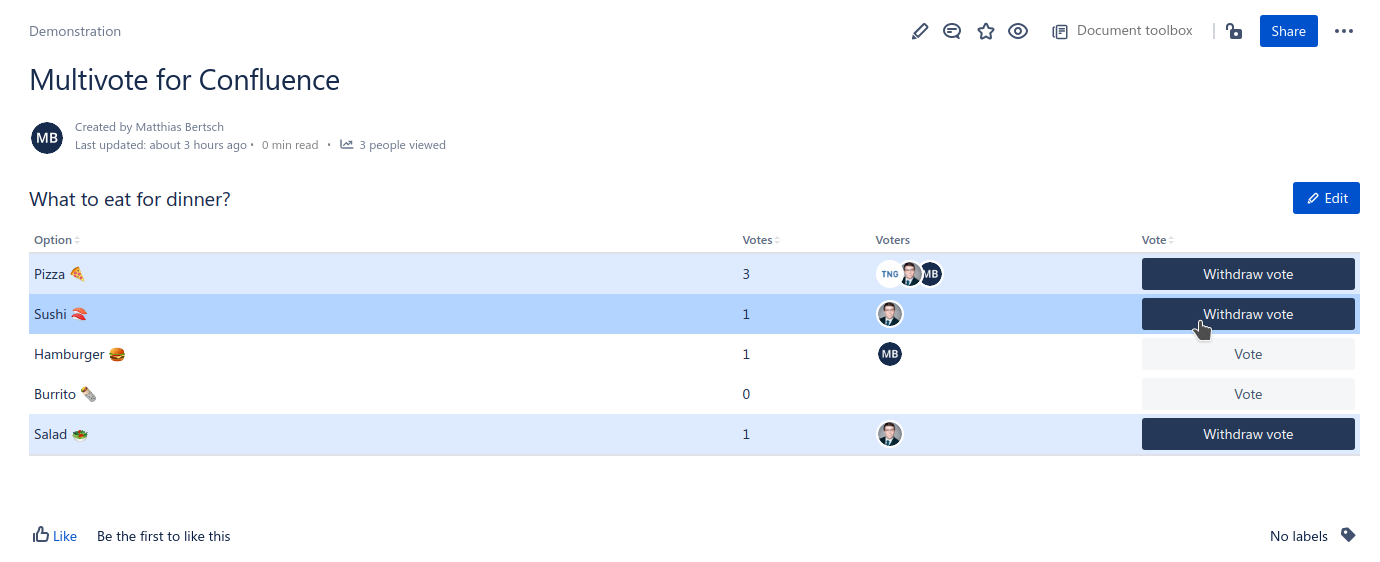Click the pencil edit page icon
Viewport: 1380px width, 562px height.
(920, 31)
